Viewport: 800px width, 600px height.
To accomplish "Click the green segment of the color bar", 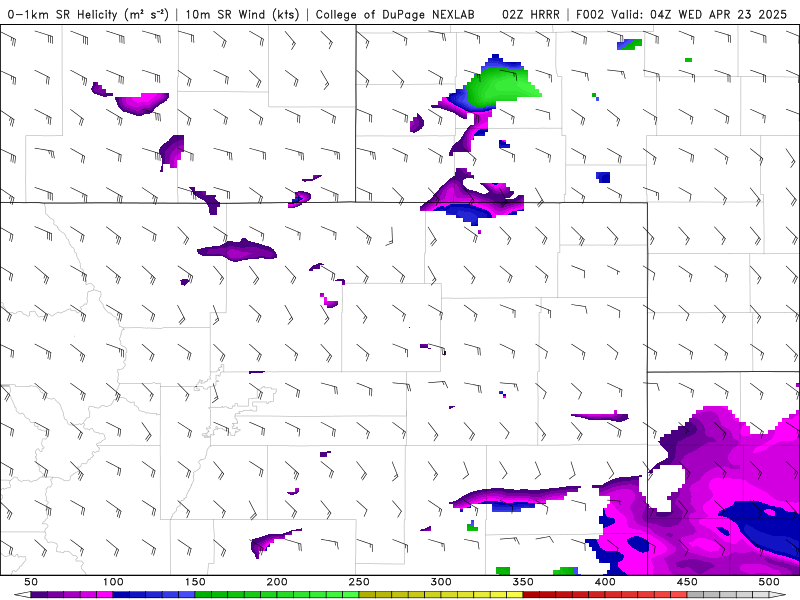I will point(277,595).
